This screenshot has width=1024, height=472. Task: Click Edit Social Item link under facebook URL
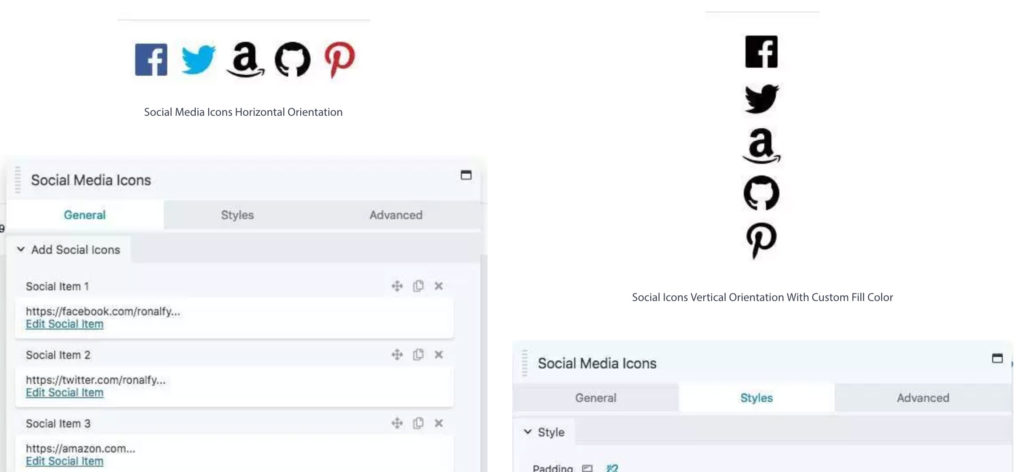(65, 324)
